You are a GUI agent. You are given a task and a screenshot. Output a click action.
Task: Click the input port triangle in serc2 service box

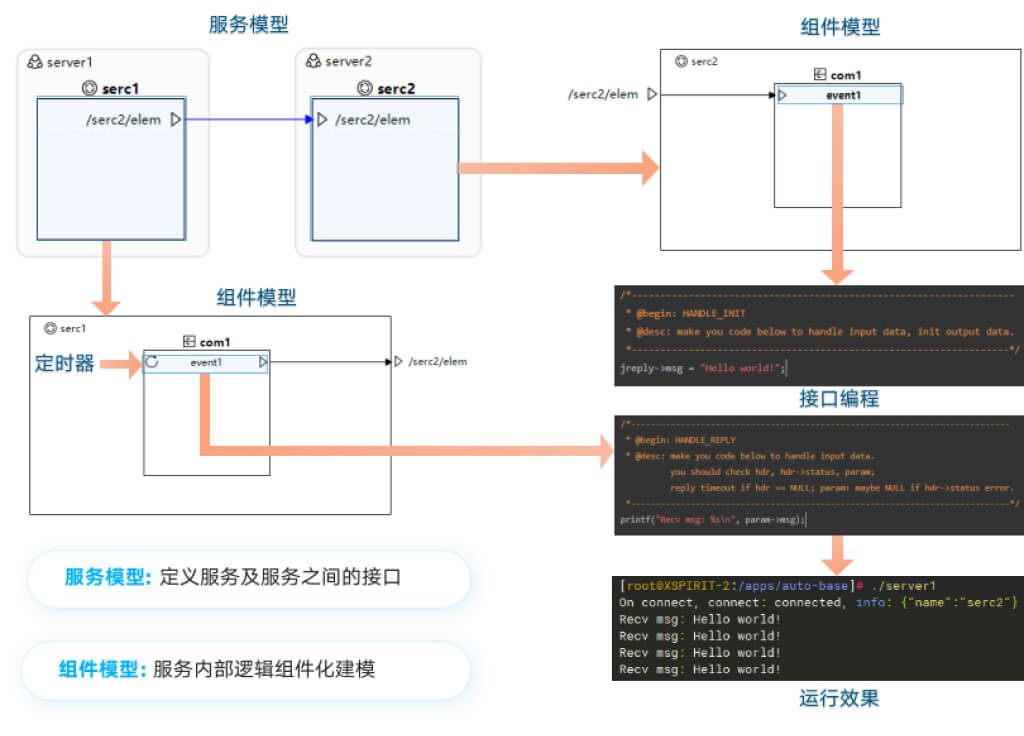pos(322,120)
